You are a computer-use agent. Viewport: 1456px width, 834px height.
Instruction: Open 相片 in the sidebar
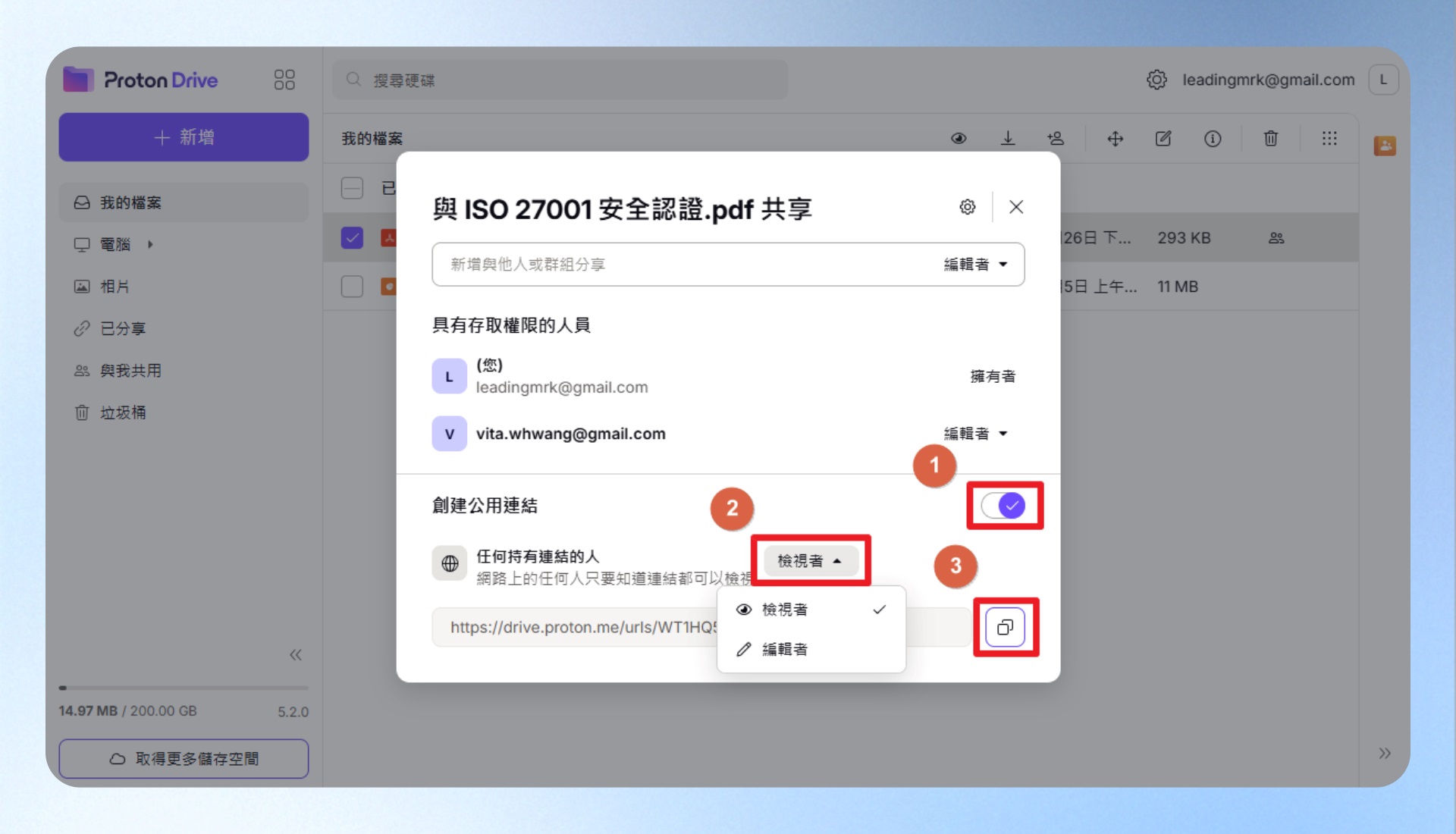tap(184, 287)
